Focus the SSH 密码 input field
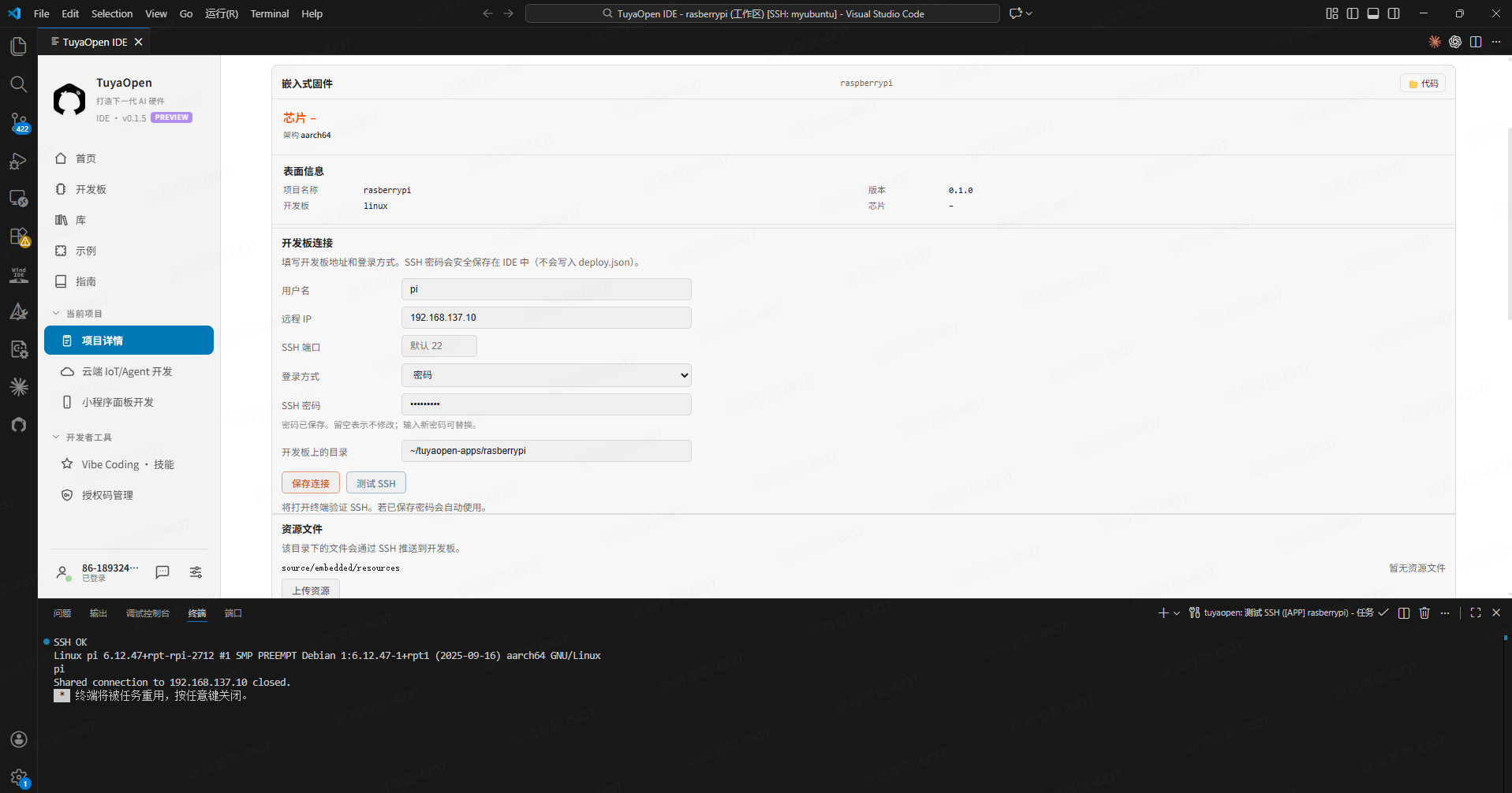The width and height of the screenshot is (1512, 793). pos(547,404)
